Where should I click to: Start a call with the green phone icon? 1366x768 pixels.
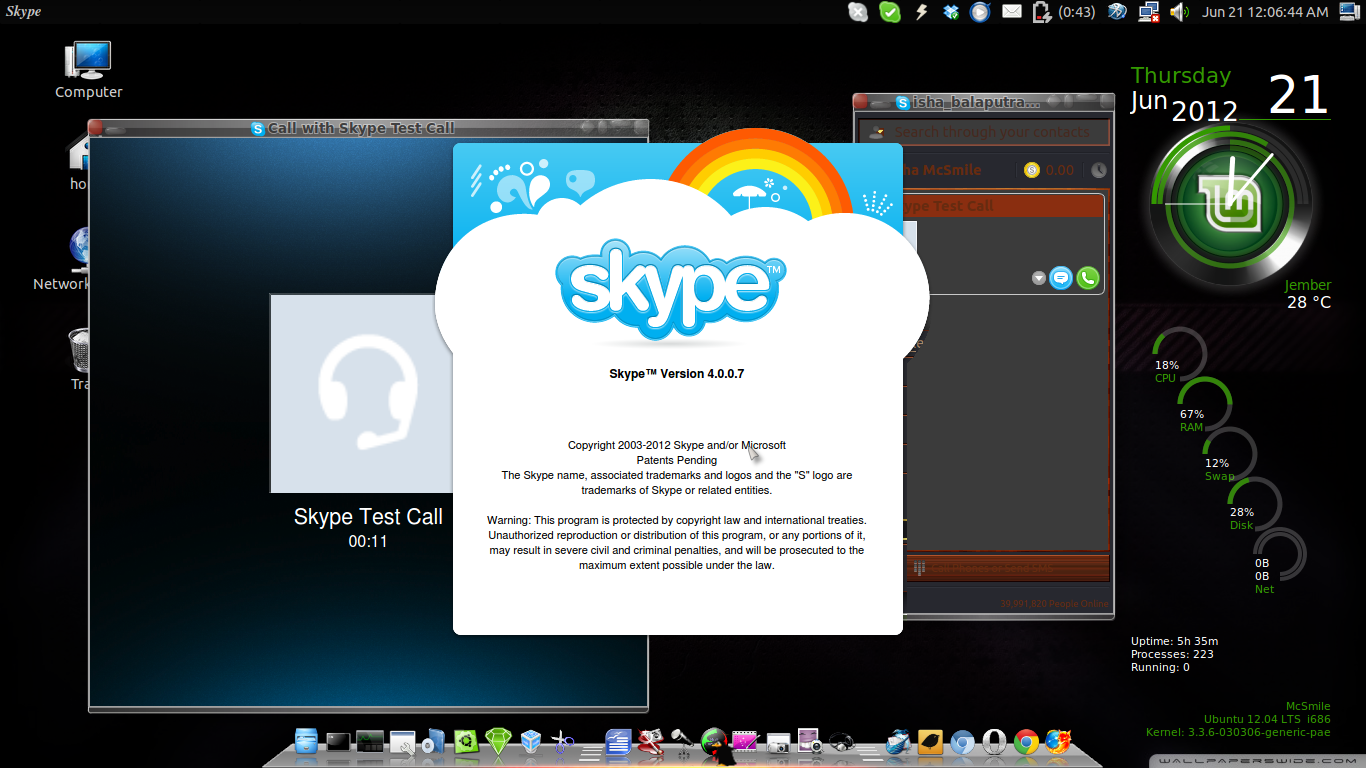click(x=1087, y=278)
